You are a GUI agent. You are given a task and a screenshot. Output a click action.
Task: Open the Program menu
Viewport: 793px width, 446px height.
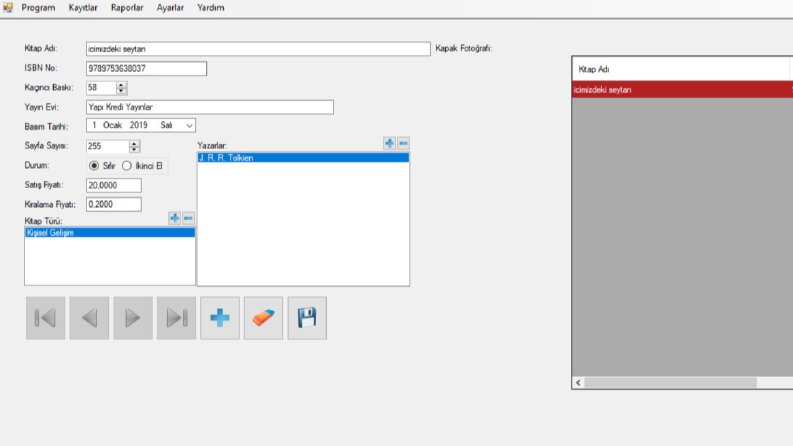click(38, 8)
